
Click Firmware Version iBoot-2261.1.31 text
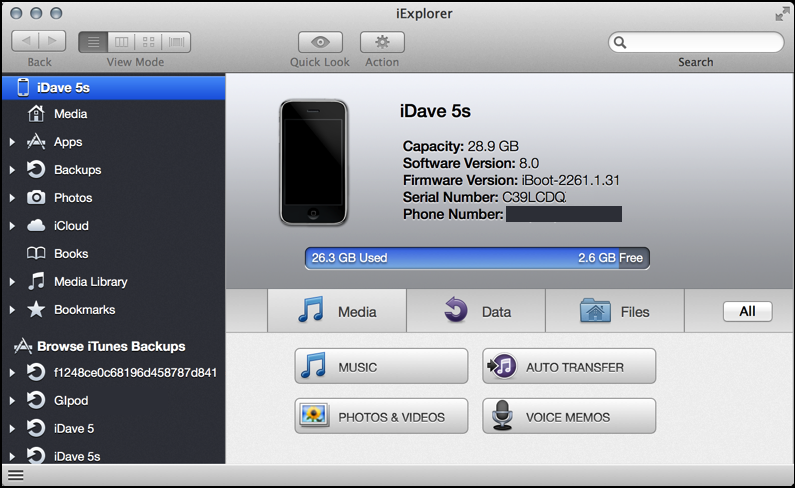511,180
